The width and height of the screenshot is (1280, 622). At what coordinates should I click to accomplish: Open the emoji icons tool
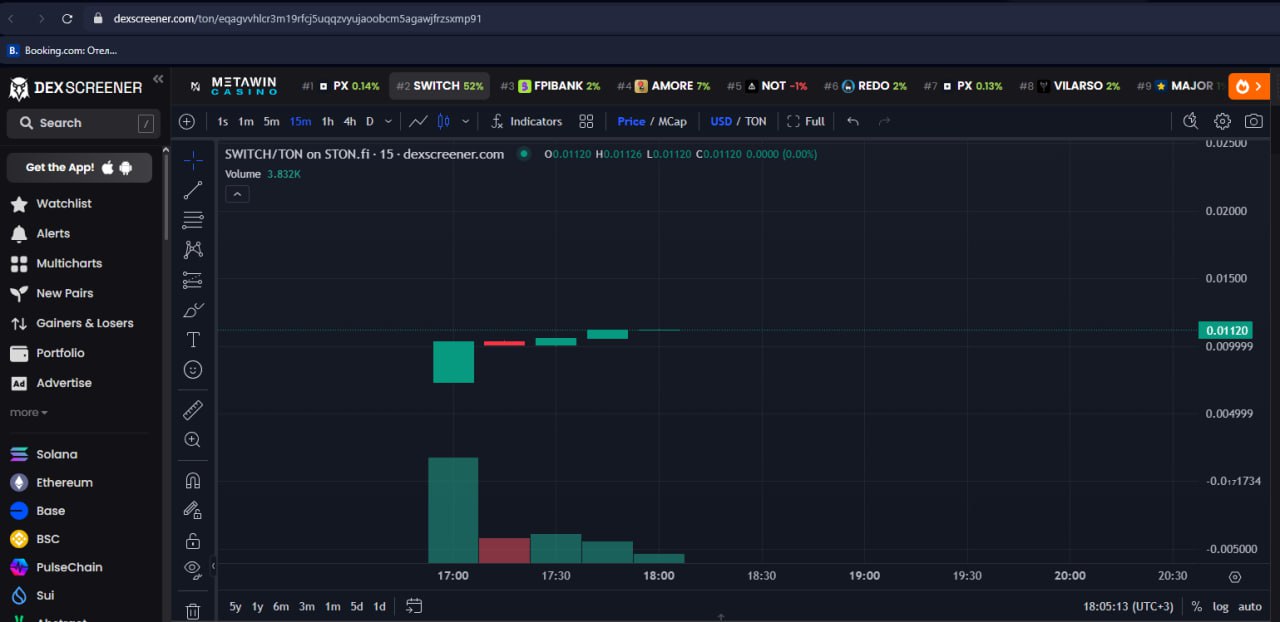(x=193, y=369)
